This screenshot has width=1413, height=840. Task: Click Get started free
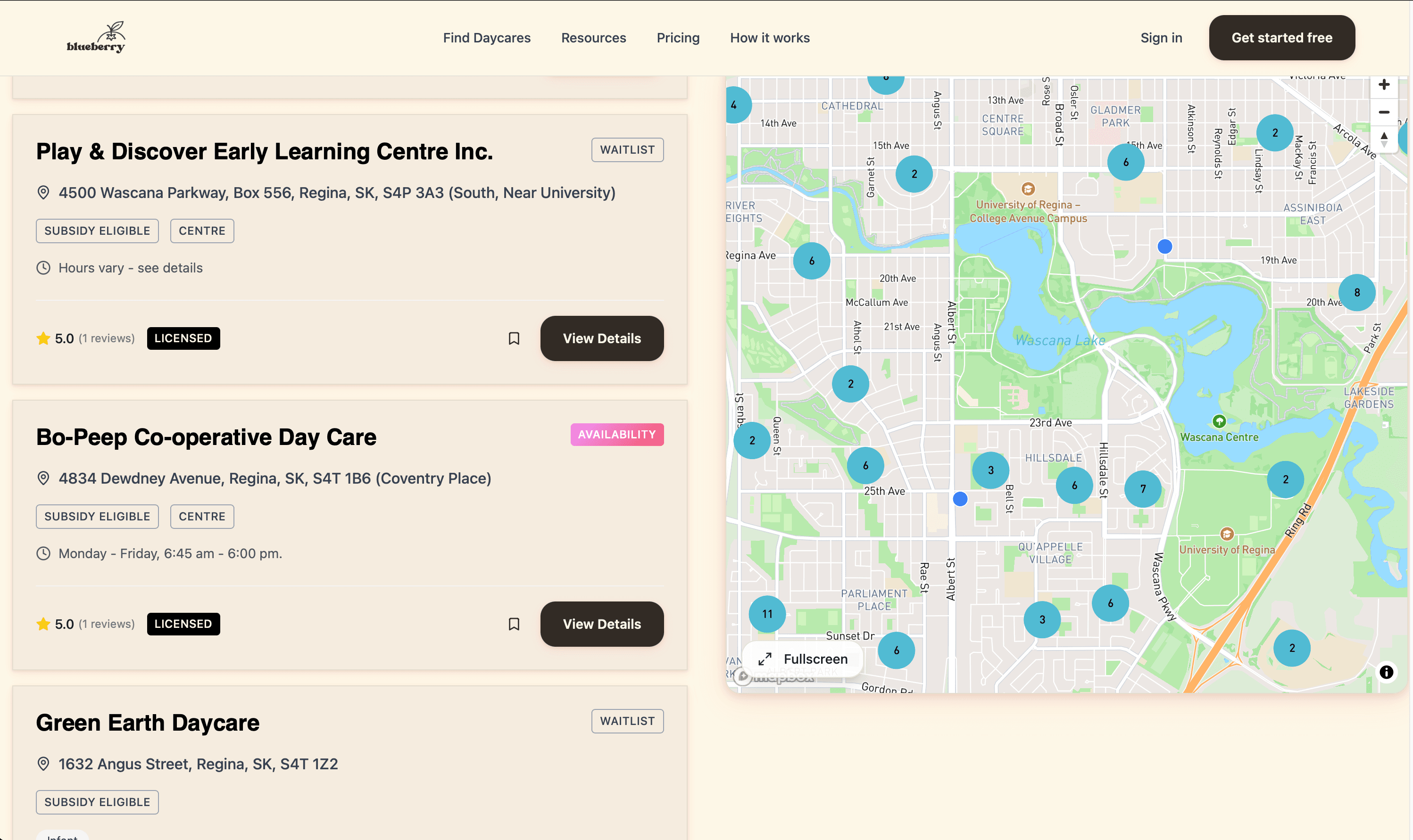[x=1281, y=37]
